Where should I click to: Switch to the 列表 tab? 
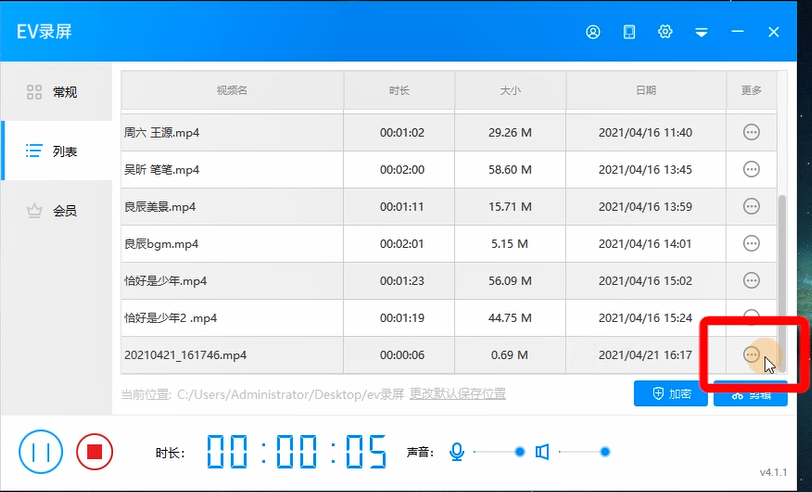coord(56,151)
